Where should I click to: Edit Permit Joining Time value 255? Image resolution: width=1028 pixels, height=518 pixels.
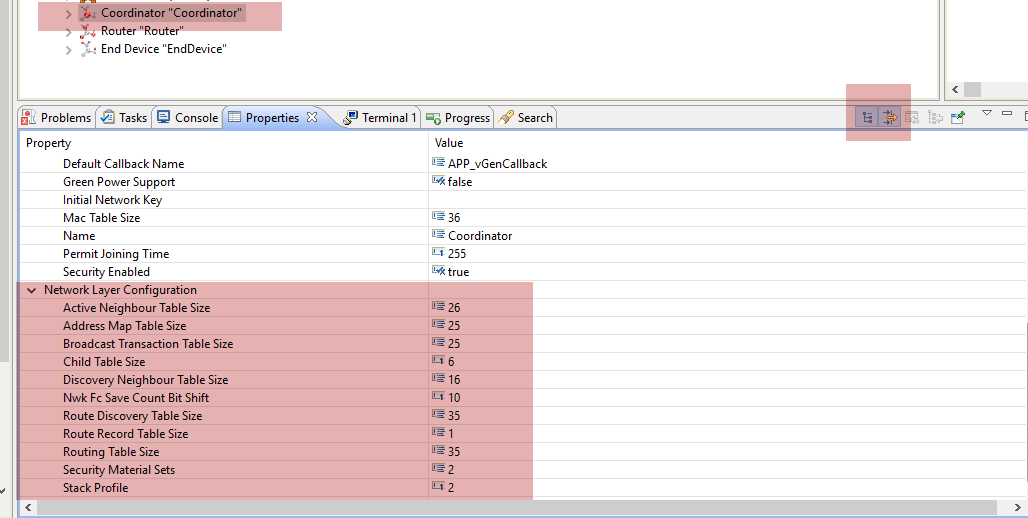(457, 254)
